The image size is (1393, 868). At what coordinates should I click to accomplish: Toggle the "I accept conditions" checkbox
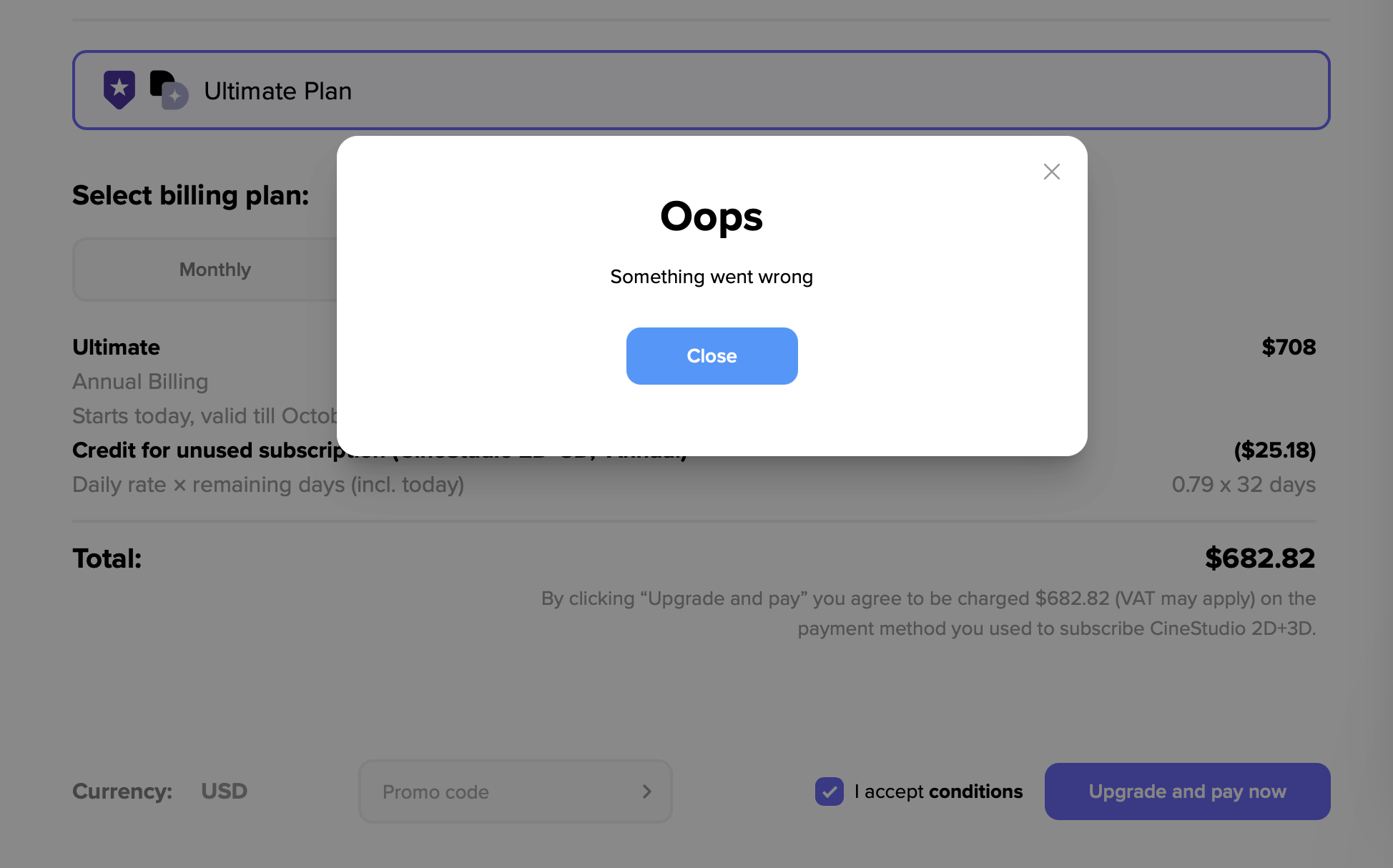(830, 791)
